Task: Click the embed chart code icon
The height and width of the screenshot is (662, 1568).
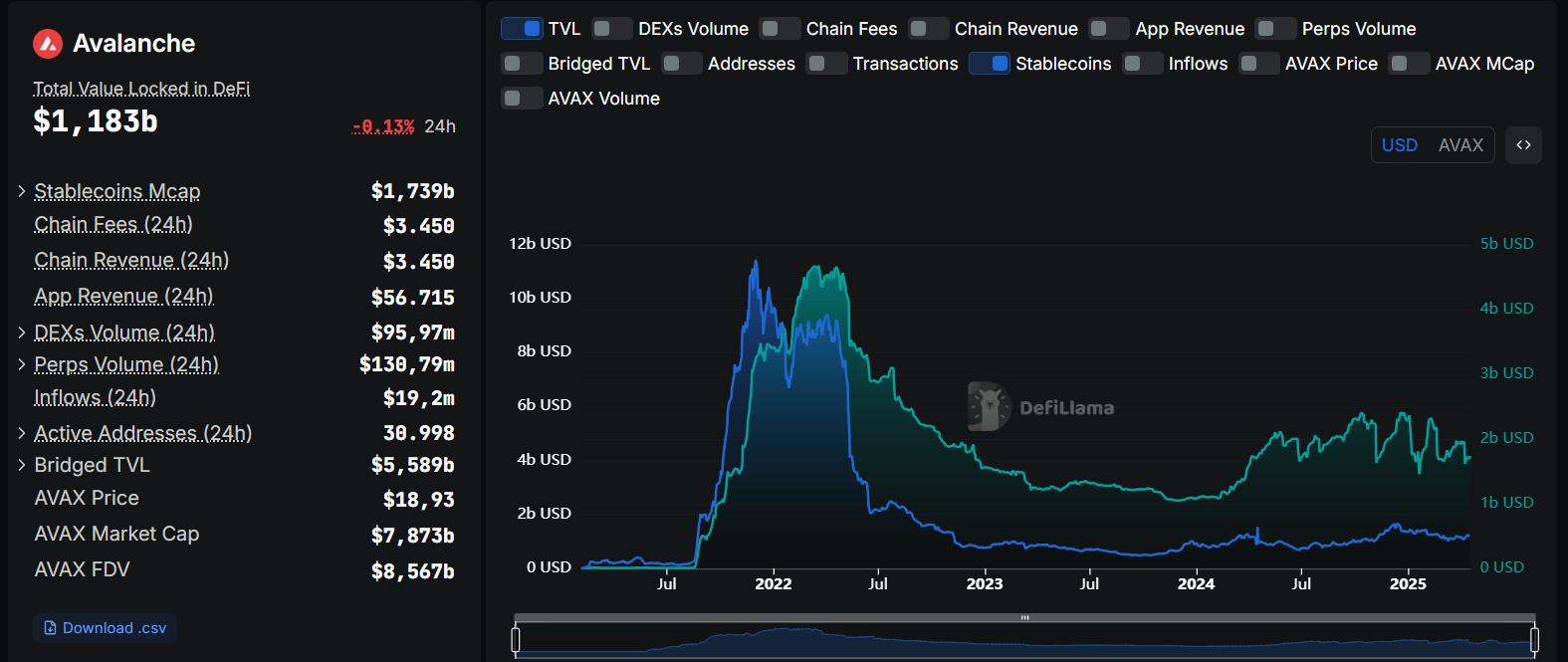Action: (1523, 145)
